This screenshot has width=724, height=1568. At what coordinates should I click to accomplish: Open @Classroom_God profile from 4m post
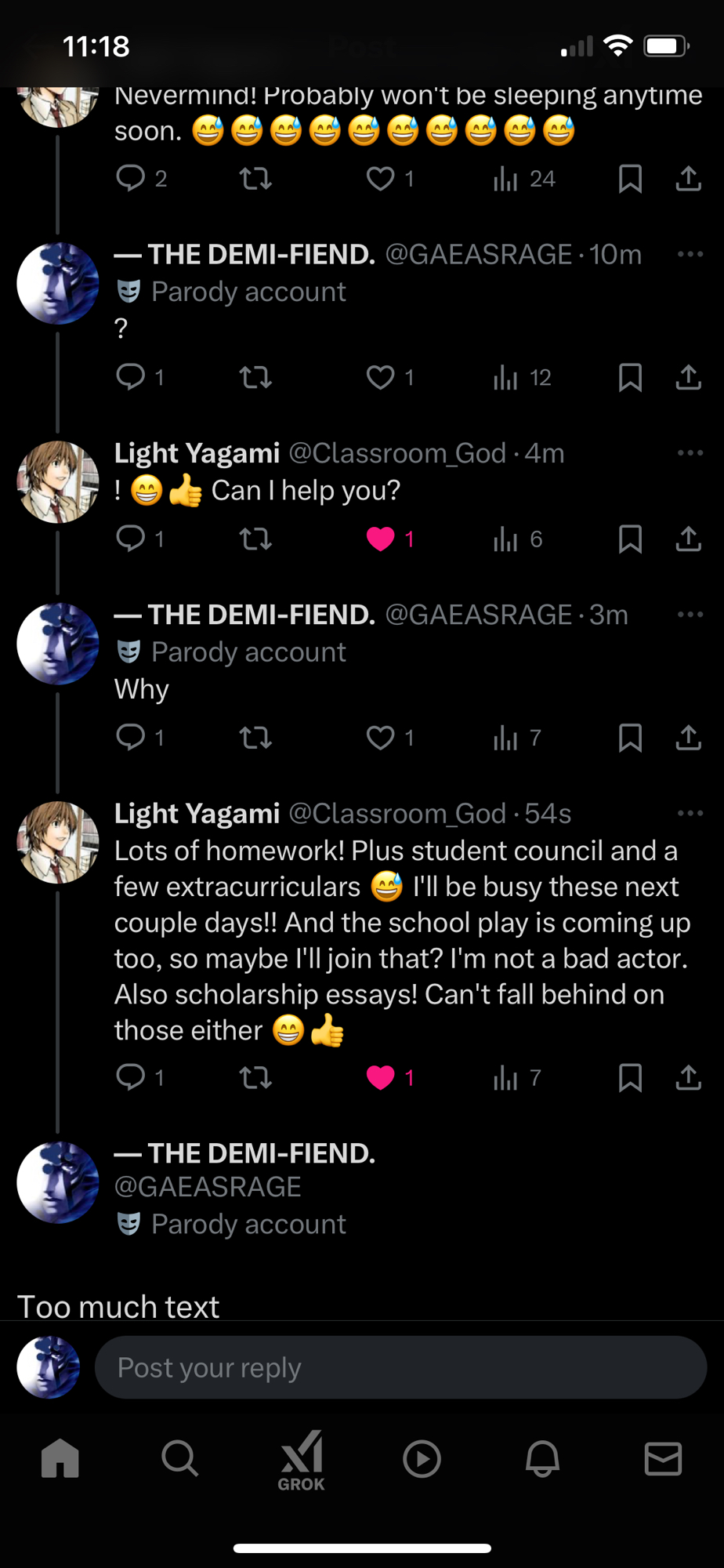(396, 453)
